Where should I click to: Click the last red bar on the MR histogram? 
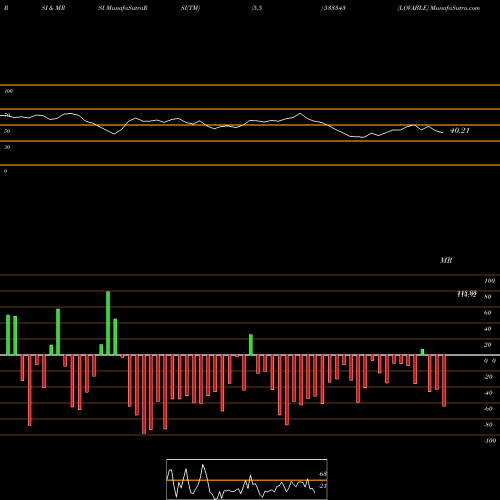click(444, 381)
